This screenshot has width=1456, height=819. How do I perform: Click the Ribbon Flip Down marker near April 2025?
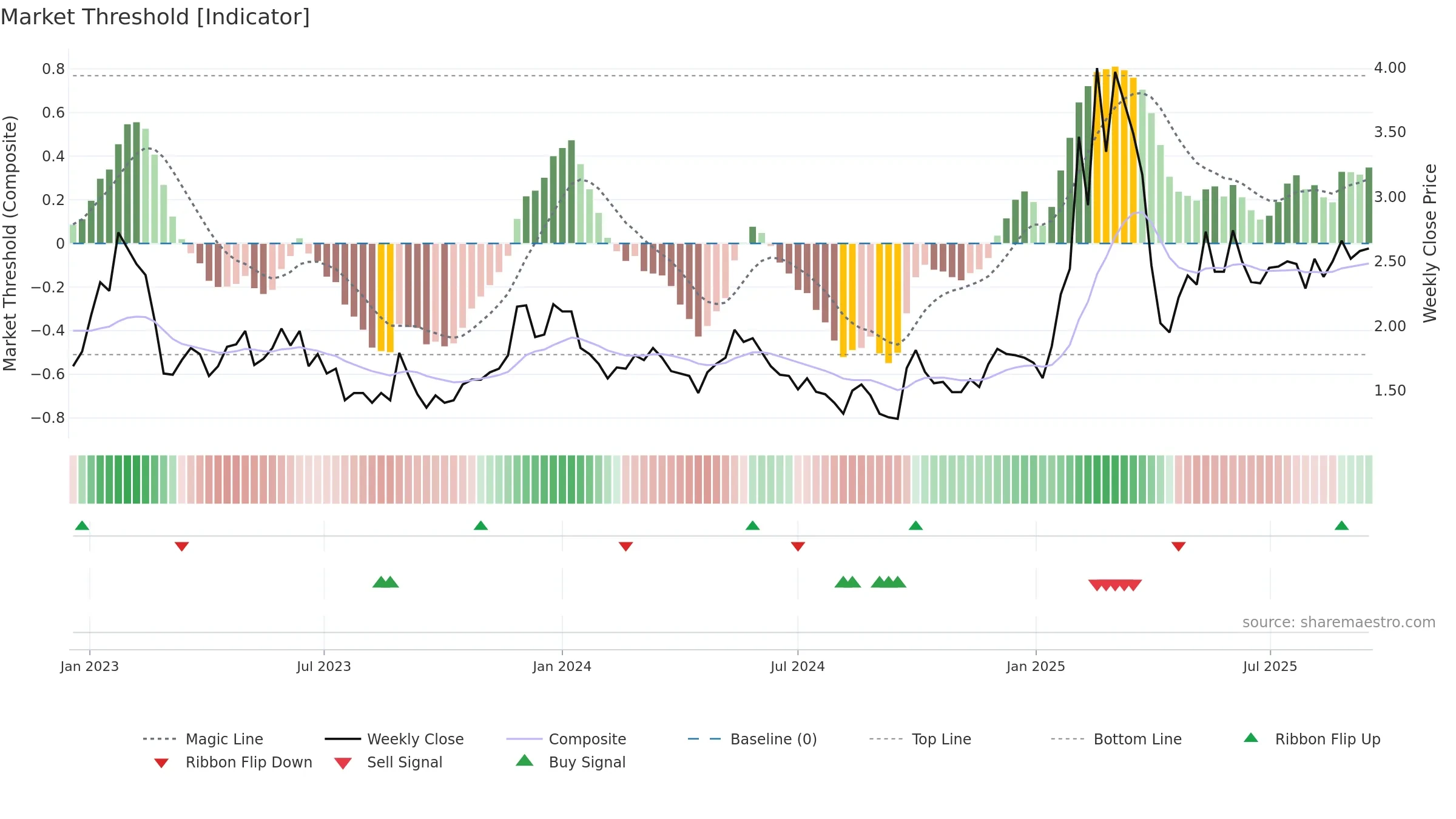pyautogui.click(x=1178, y=547)
